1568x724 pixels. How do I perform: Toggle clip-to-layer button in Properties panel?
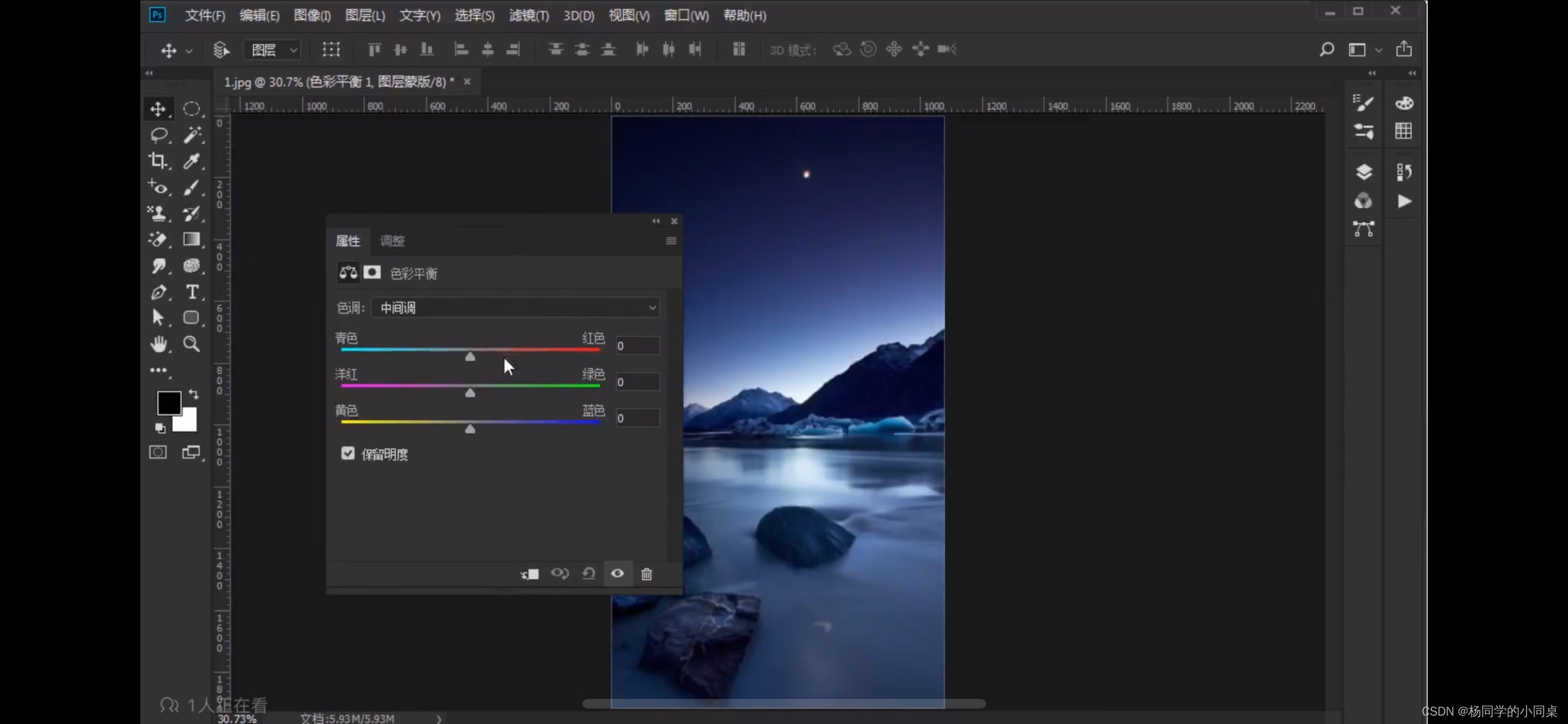pos(530,573)
